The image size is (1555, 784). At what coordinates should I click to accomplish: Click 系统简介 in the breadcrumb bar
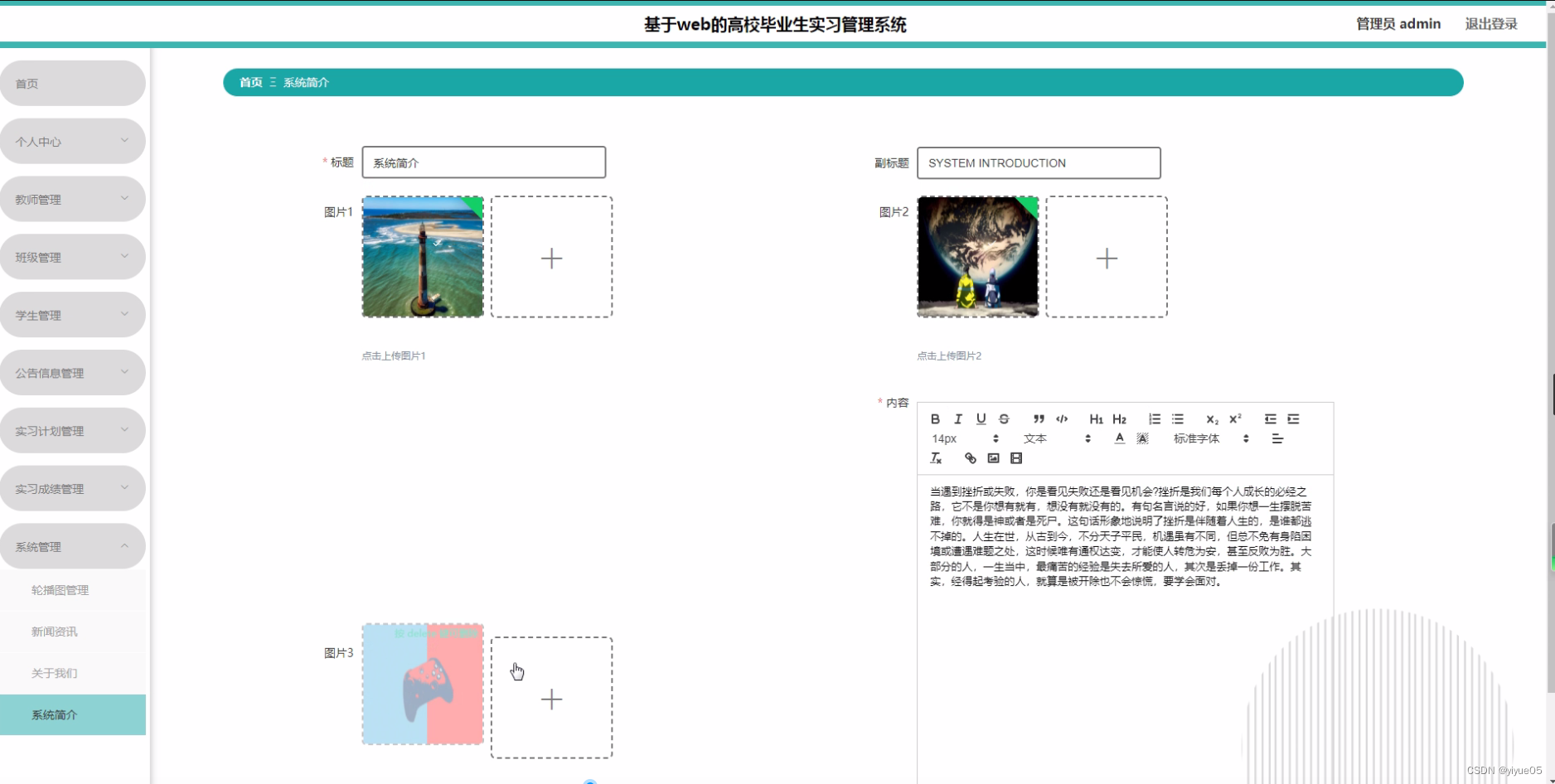click(x=307, y=82)
